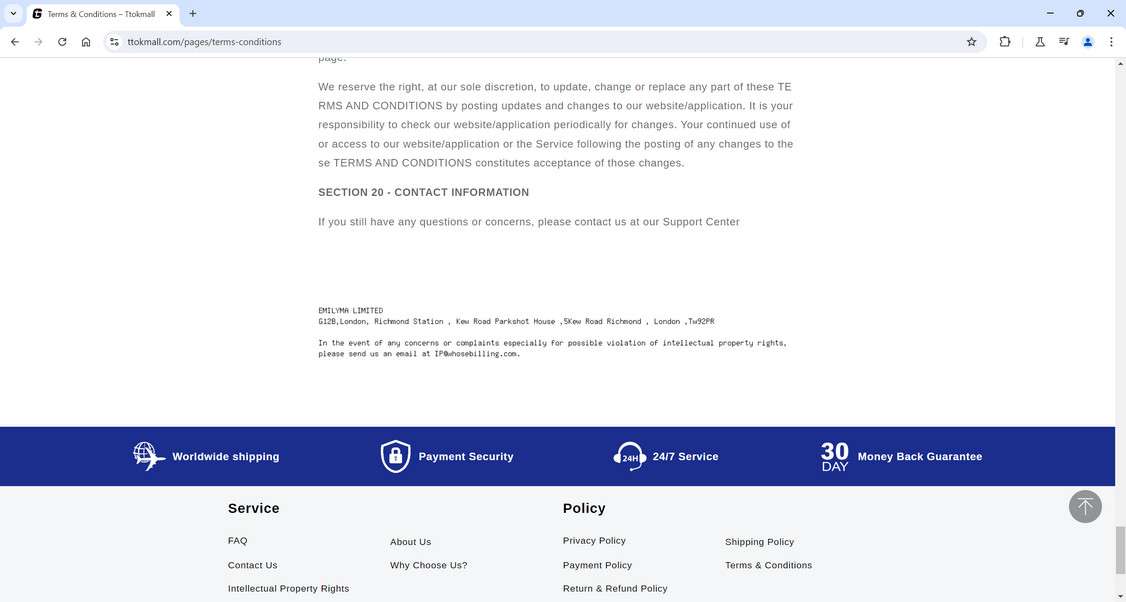
Task: Click the 24/7 Service headset icon
Action: point(630,456)
